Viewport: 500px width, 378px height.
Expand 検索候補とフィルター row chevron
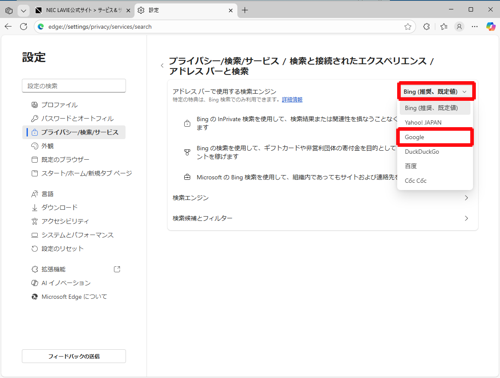click(466, 218)
